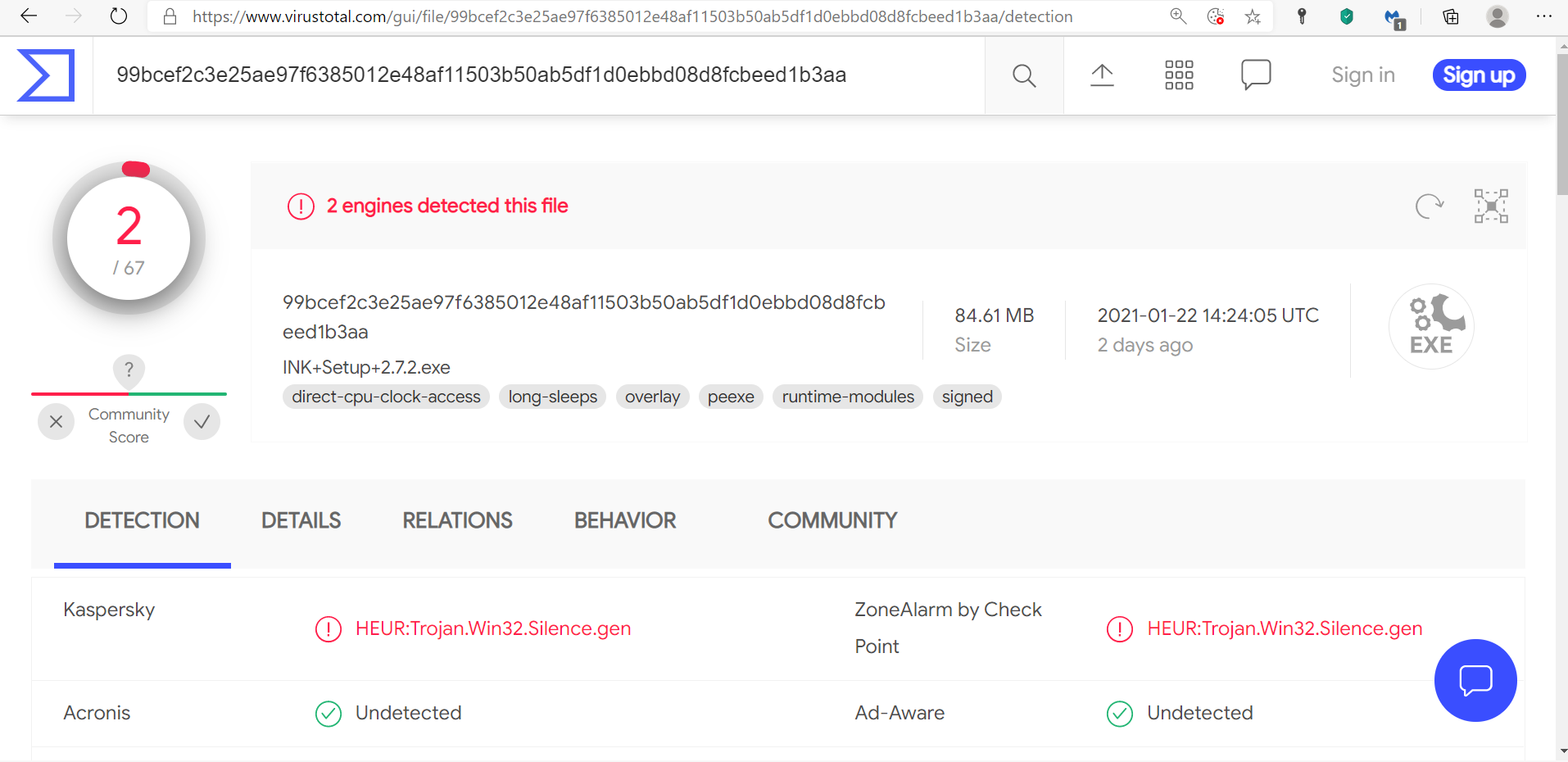Click "2 engines detected this file" banner text
Screen dimensions: 1568x762
point(447,206)
